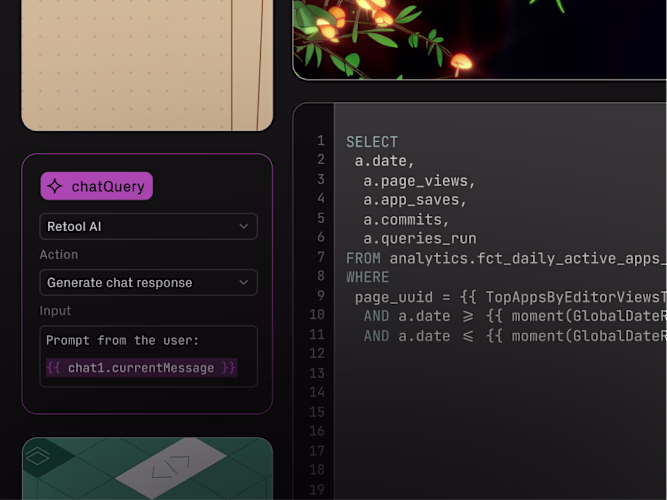
Task: Click the code brackets icon on green card
Action: (x=171, y=467)
